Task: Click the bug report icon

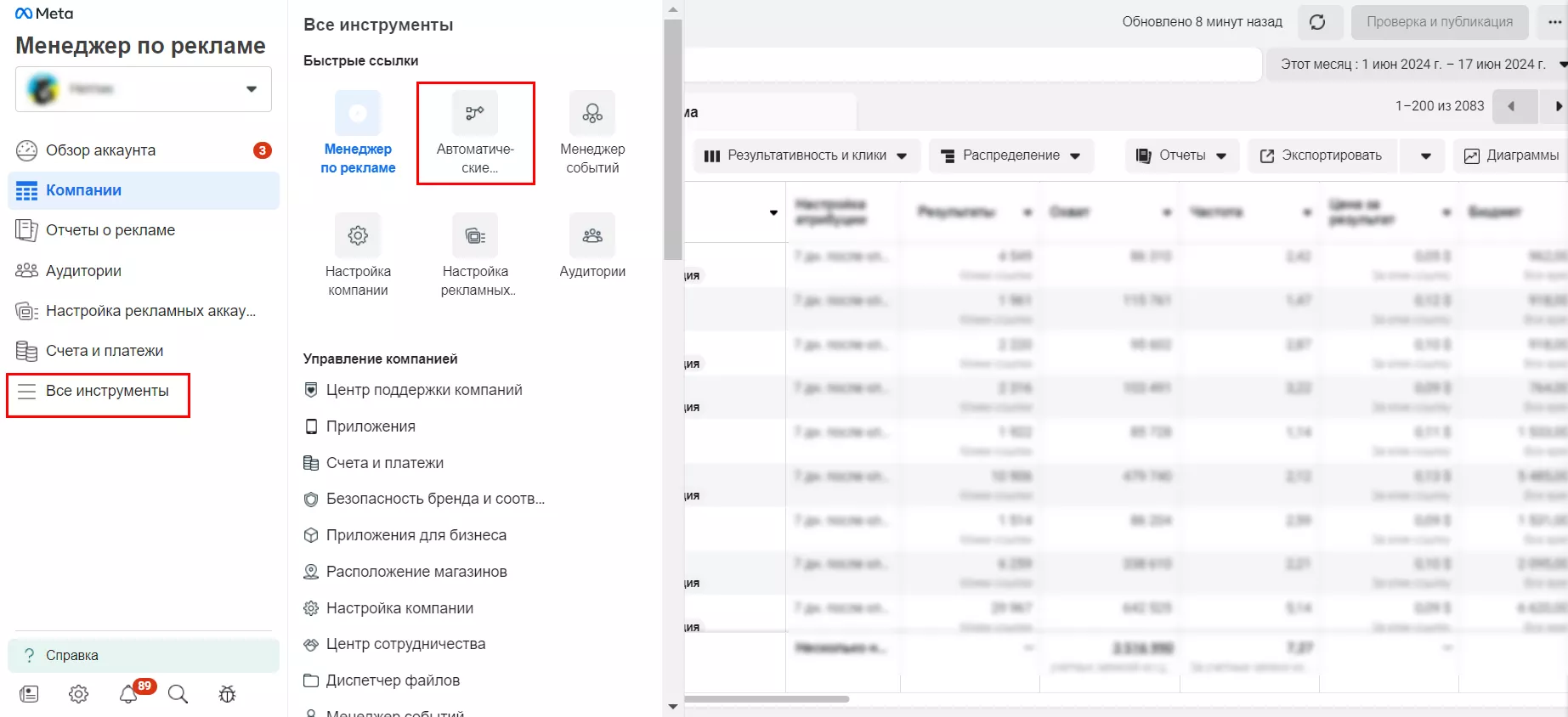Action: pyautogui.click(x=227, y=694)
